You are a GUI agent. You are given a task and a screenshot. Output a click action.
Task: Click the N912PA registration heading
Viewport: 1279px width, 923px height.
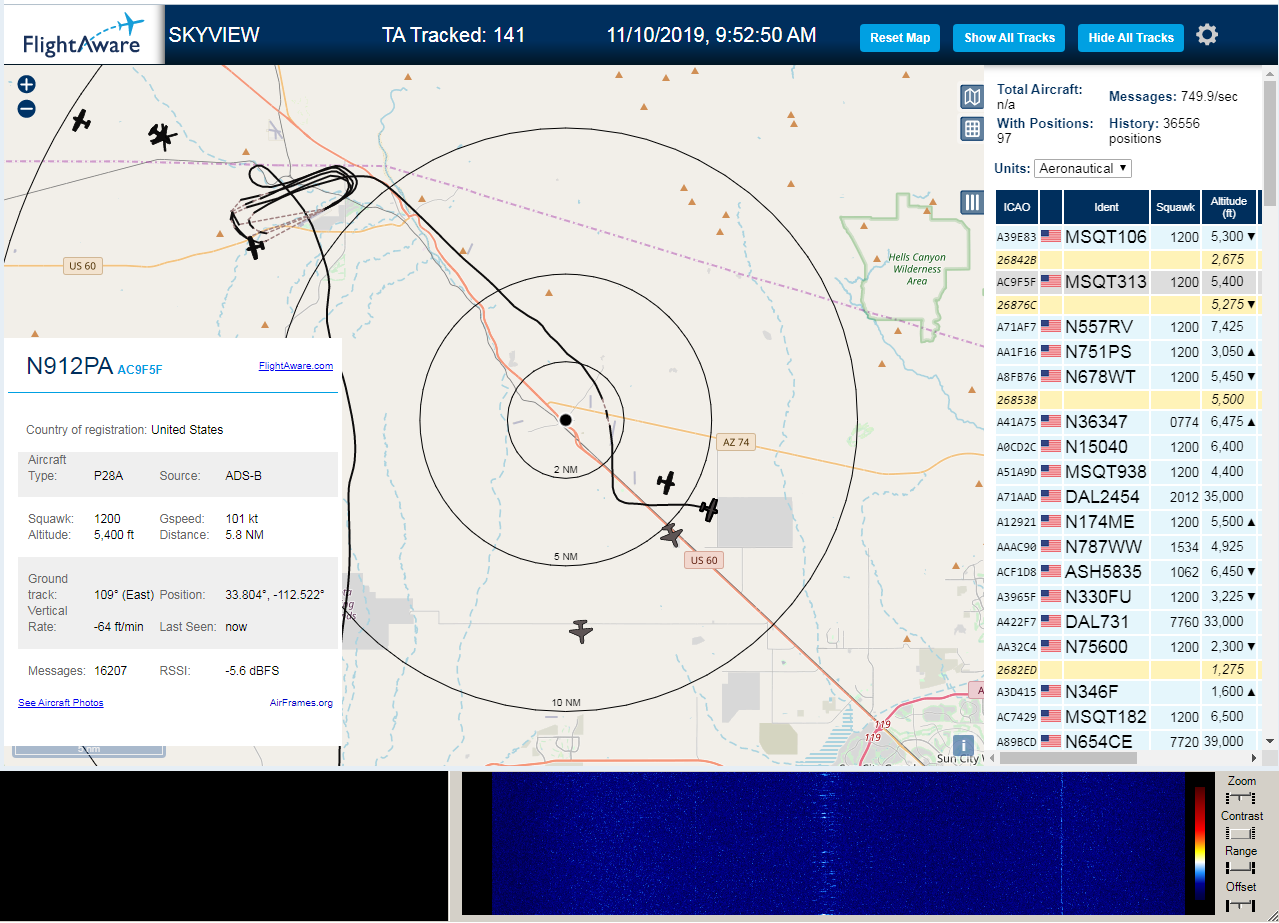tap(69, 367)
